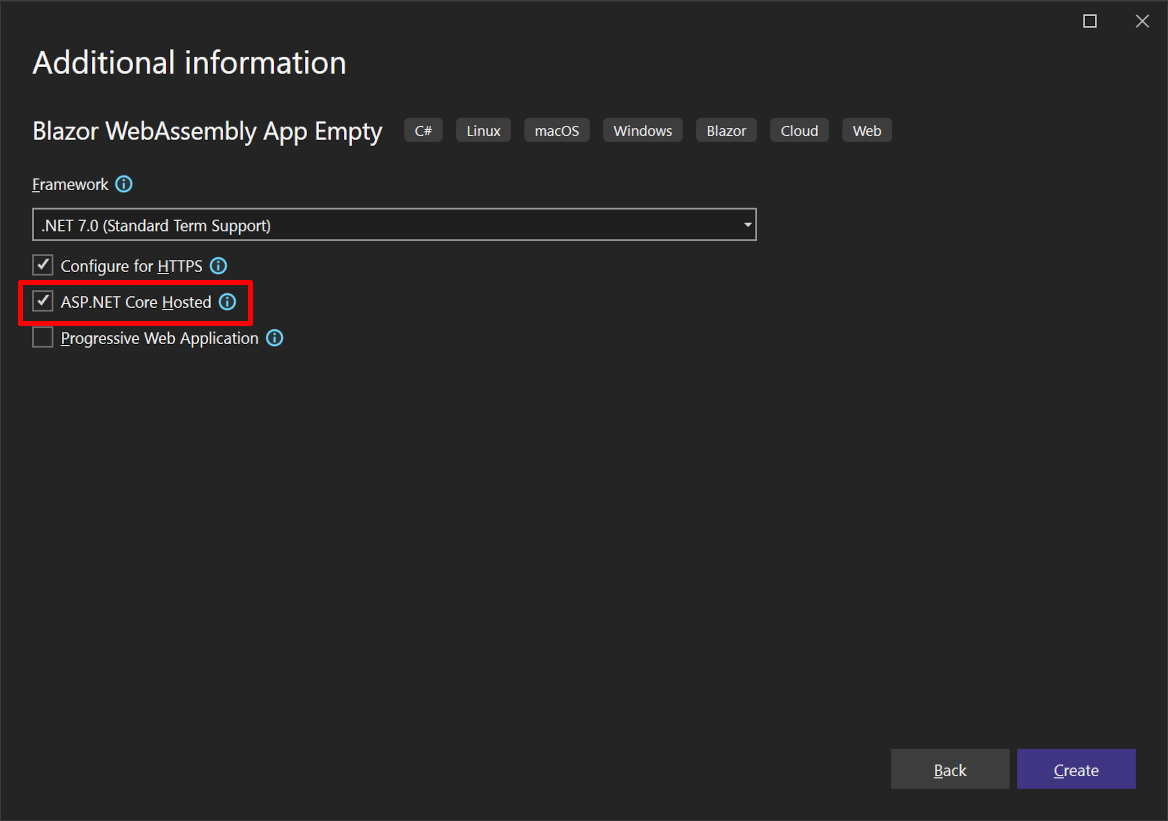
Task: Click the Windows platform tag
Action: [x=643, y=131]
